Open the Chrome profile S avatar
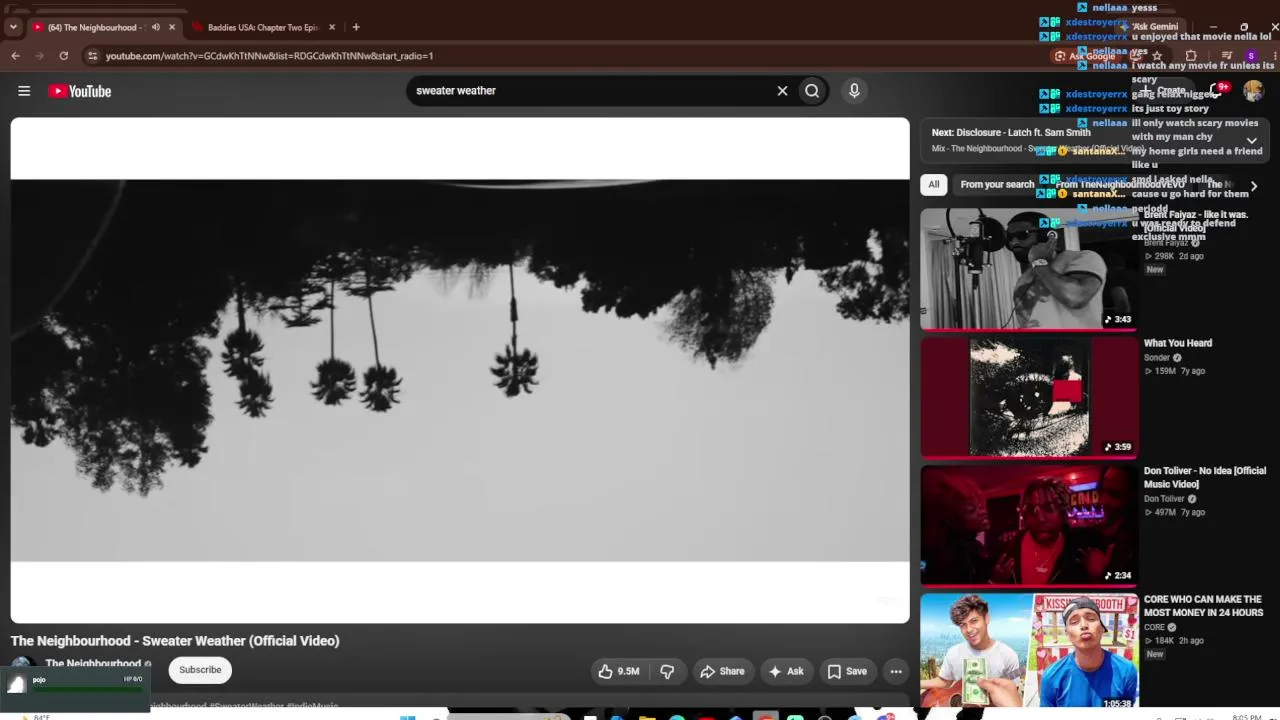The image size is (1280, 720). click(1251, 56)
